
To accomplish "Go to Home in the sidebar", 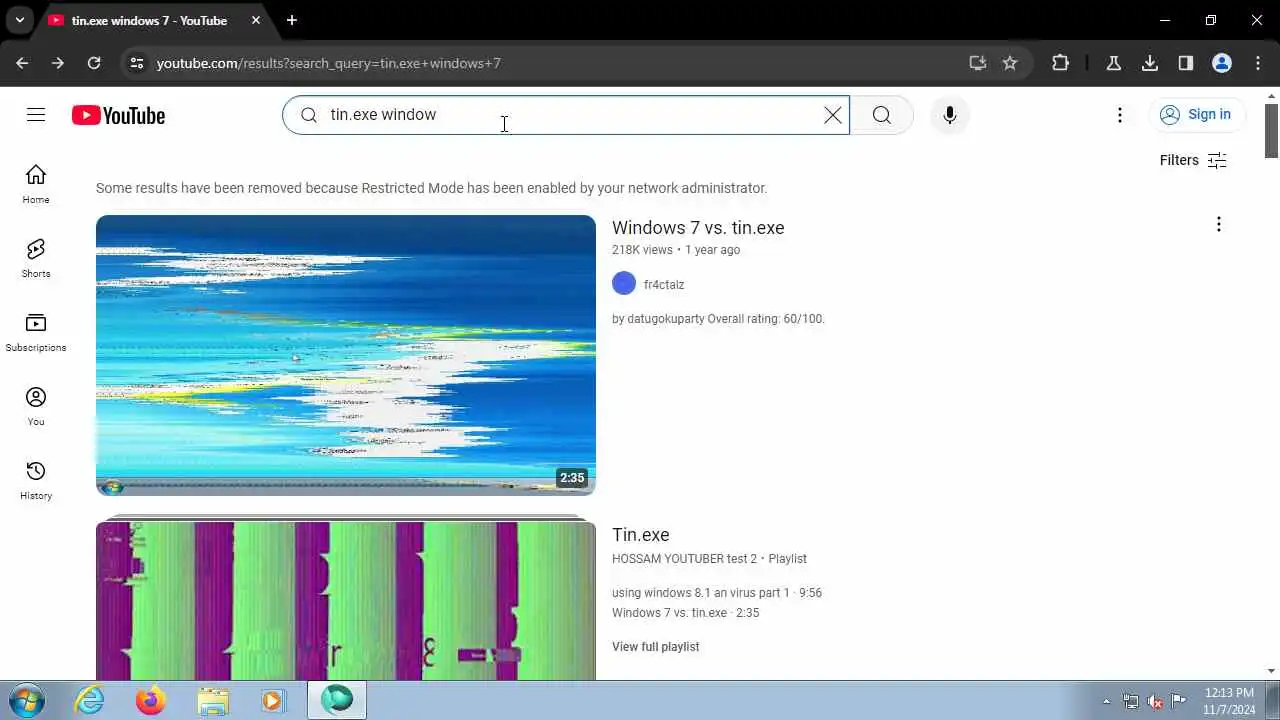I will point(36,184).
